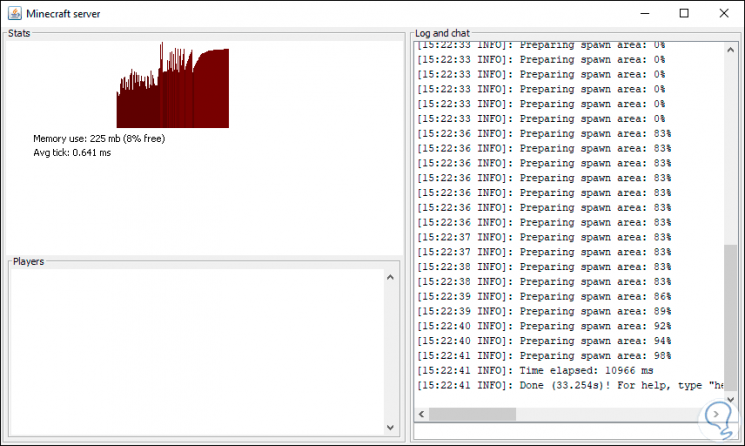Click the Time elapsed: 10966 ms log line
Viewport: 745px width, 446px height.
click(535, 370)
